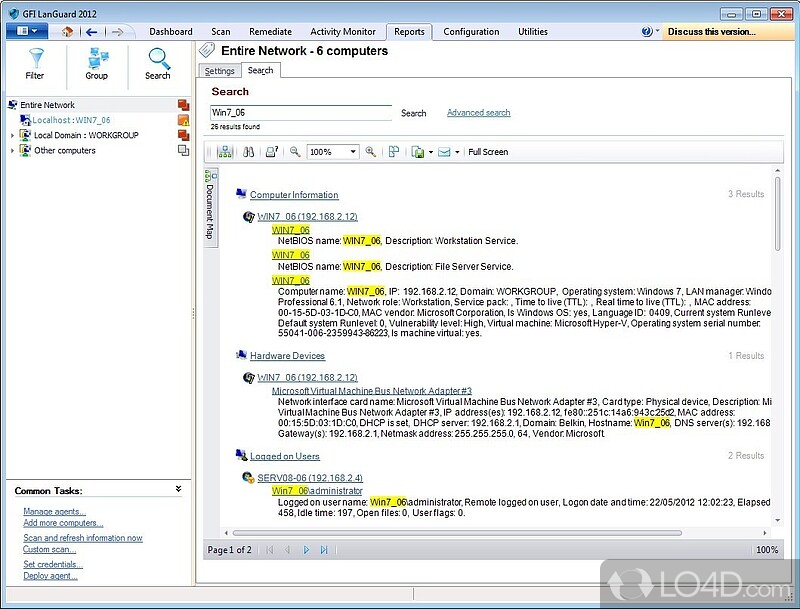Open the Advanced search link
The height and width of the screenshot is (609, 800).
click(x=478, y=113)
